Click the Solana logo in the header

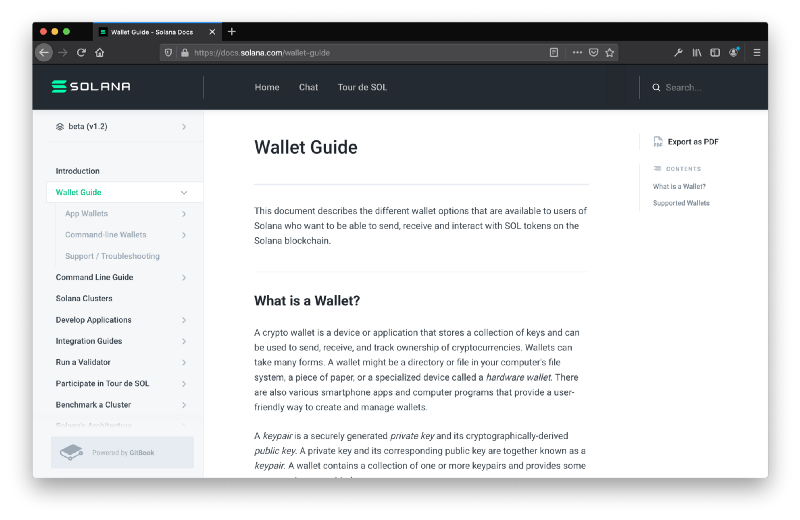tap(91, 87)
